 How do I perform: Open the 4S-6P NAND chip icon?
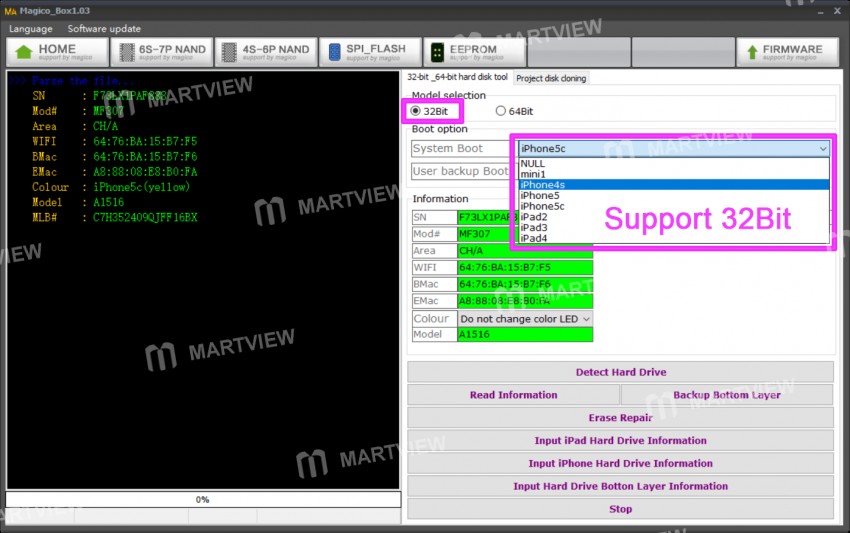pos(229,52)
